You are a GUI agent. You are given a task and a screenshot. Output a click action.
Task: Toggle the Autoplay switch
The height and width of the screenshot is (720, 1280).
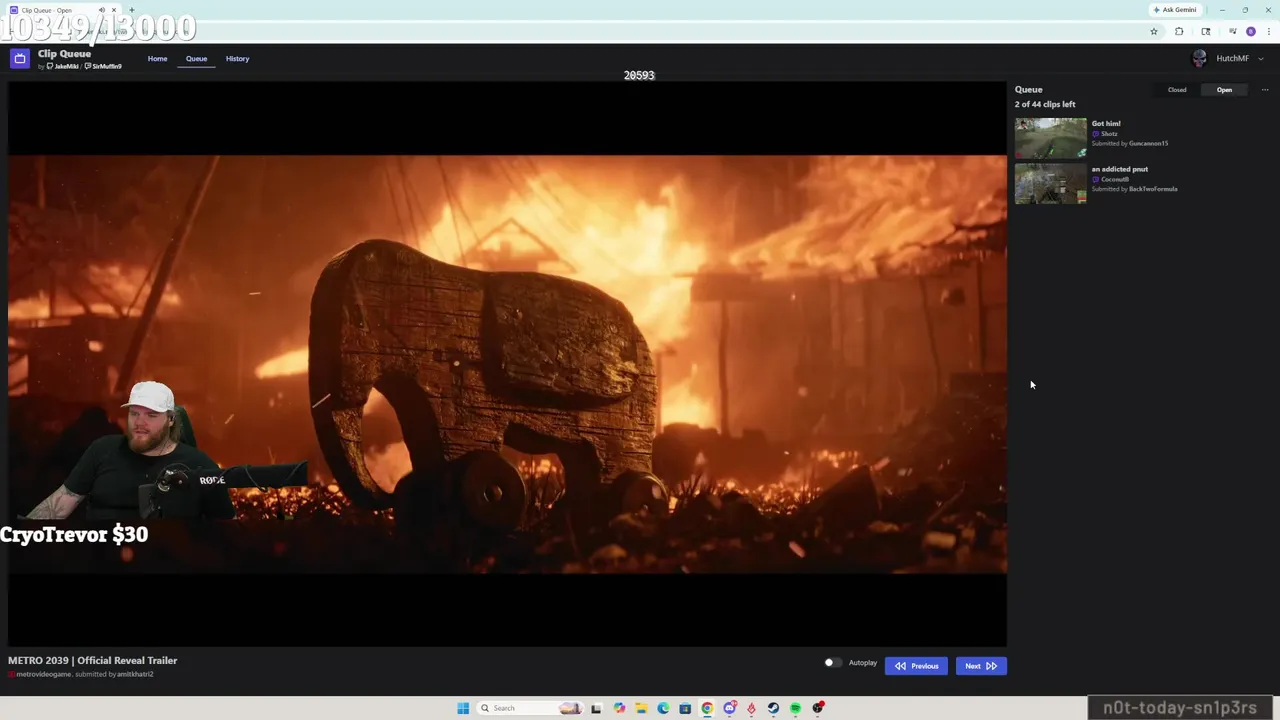pyautogui.click(x=832, y=663)
